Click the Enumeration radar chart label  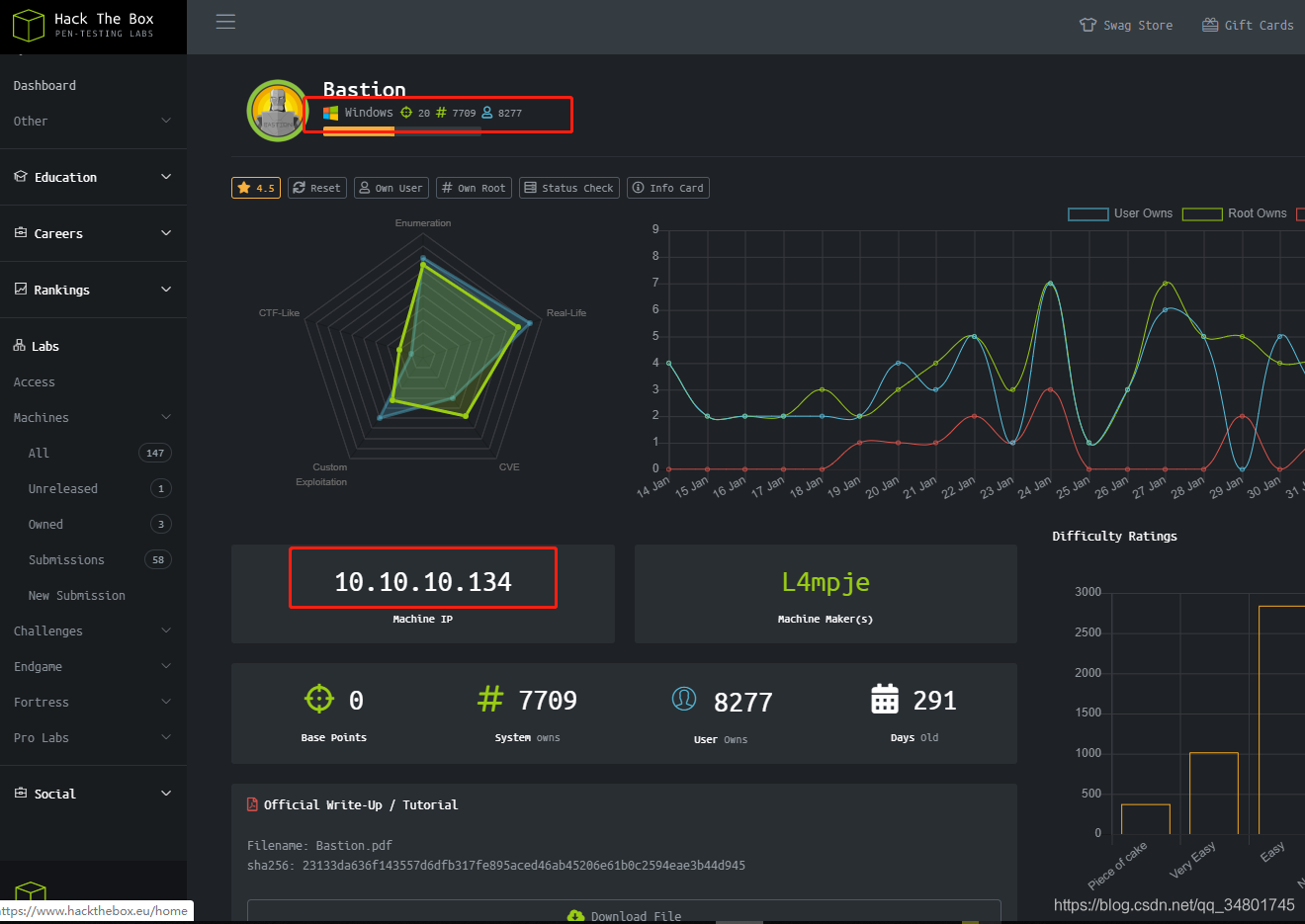tap(423, 223)
